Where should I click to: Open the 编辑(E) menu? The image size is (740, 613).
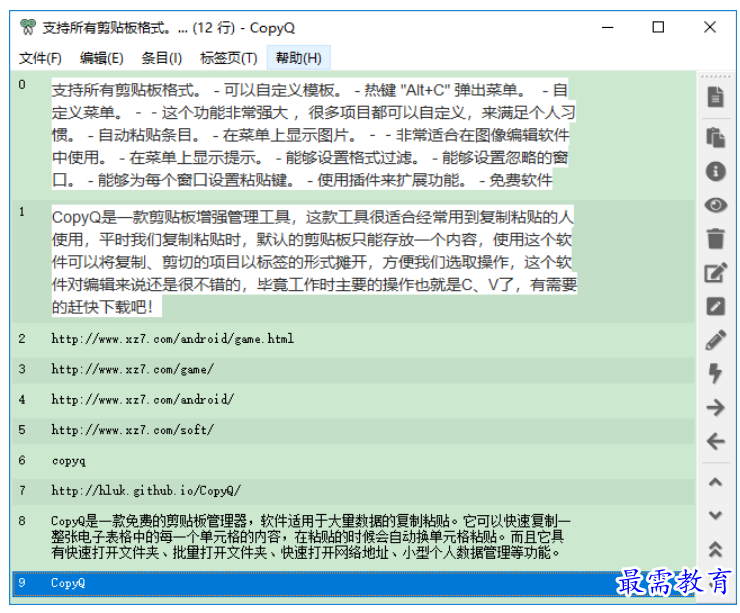coord(101,58)
